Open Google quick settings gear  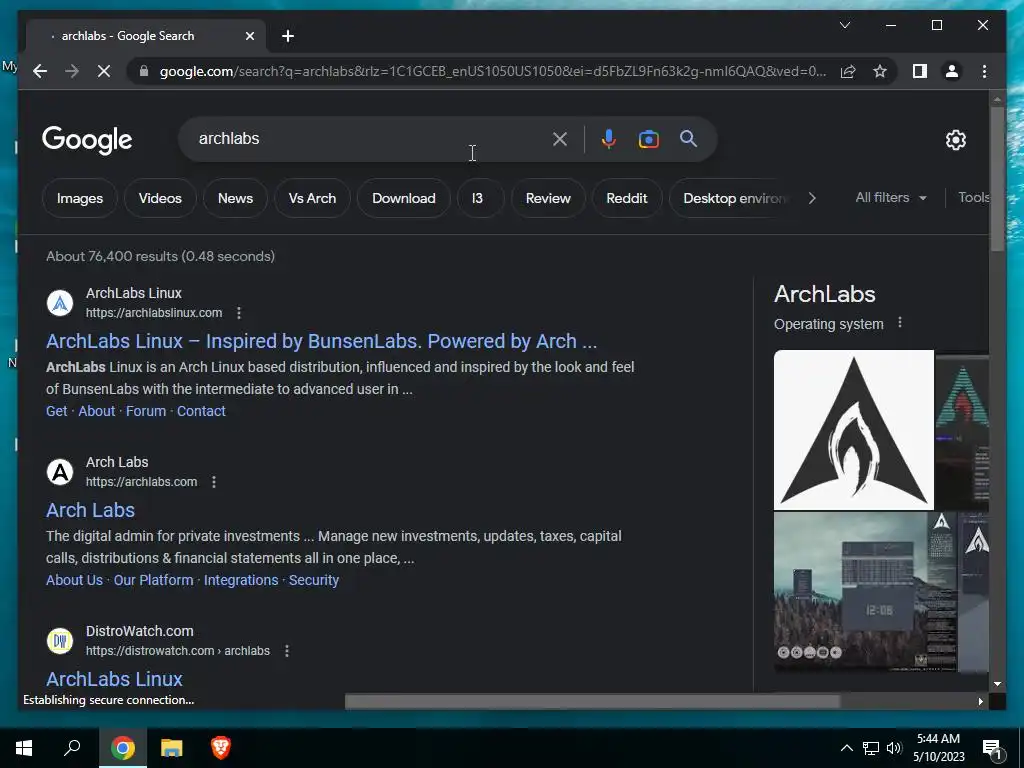pyautogui.click(x=955, y=139)
